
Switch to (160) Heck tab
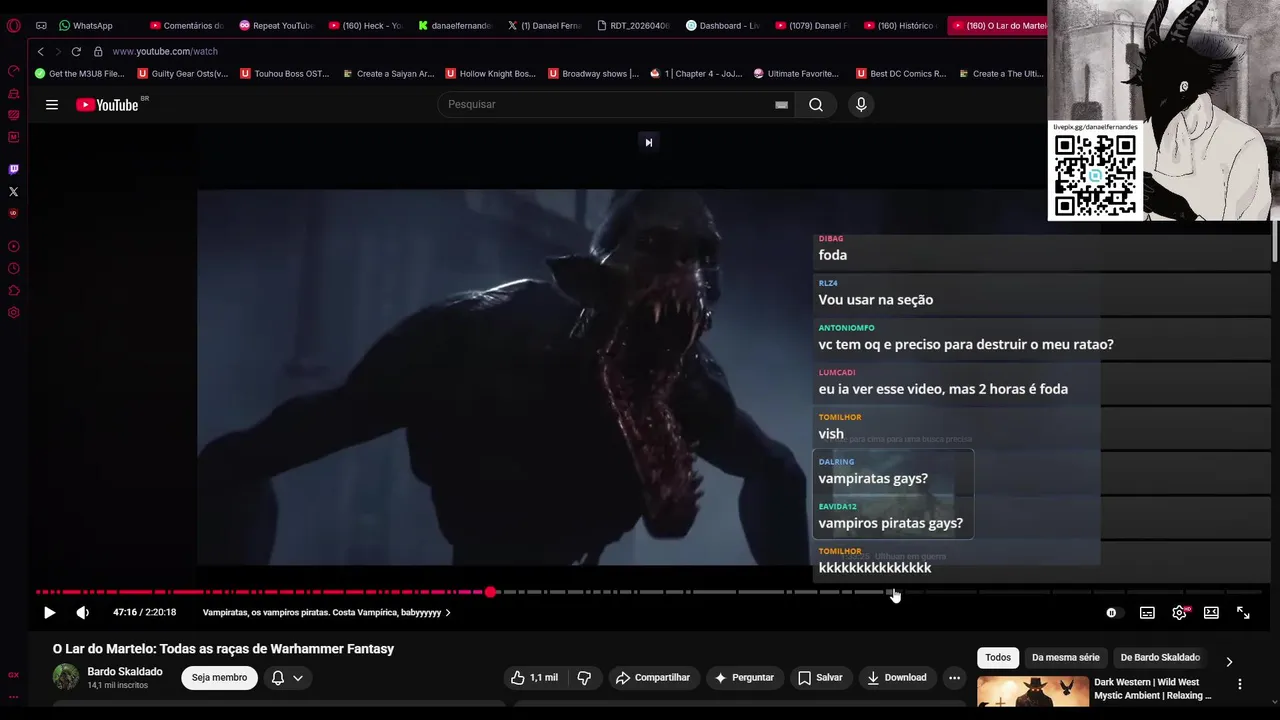coord(366,26)
